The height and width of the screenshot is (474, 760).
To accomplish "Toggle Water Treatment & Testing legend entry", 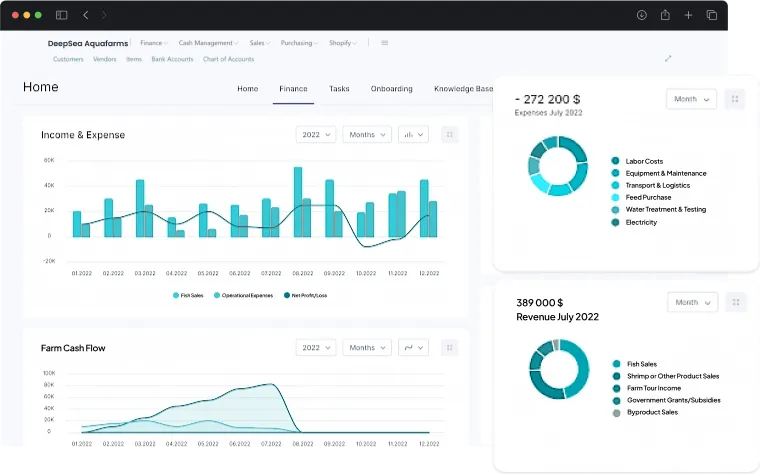I will tap(659, 209).
